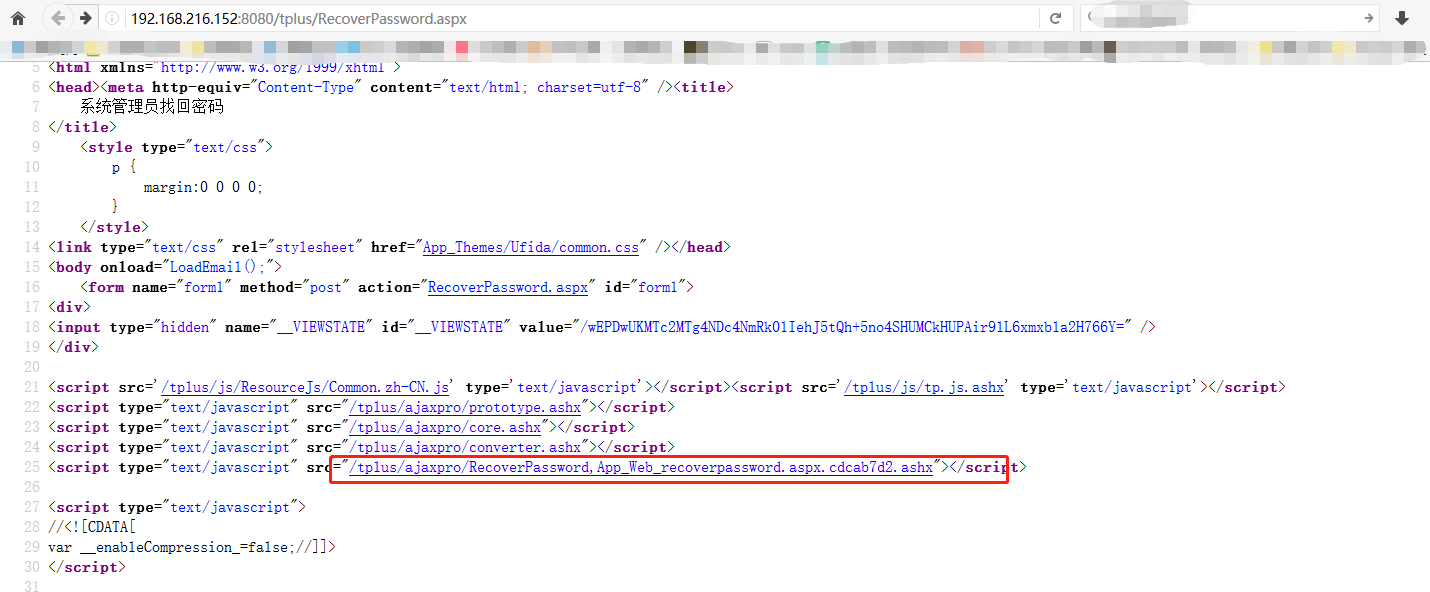Open the site info icon in address bar
Viewport: 1430px width, 592px height.
coord(112,19)
